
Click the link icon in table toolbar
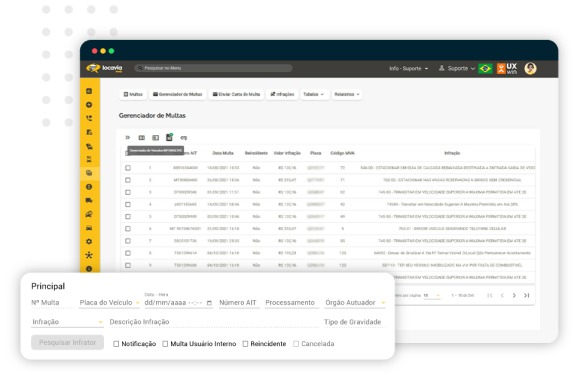click(x=183, y=138)
